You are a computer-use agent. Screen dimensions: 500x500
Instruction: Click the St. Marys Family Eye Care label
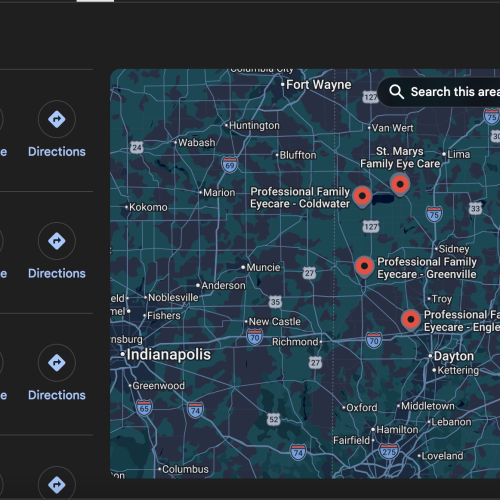coord(400,157)
